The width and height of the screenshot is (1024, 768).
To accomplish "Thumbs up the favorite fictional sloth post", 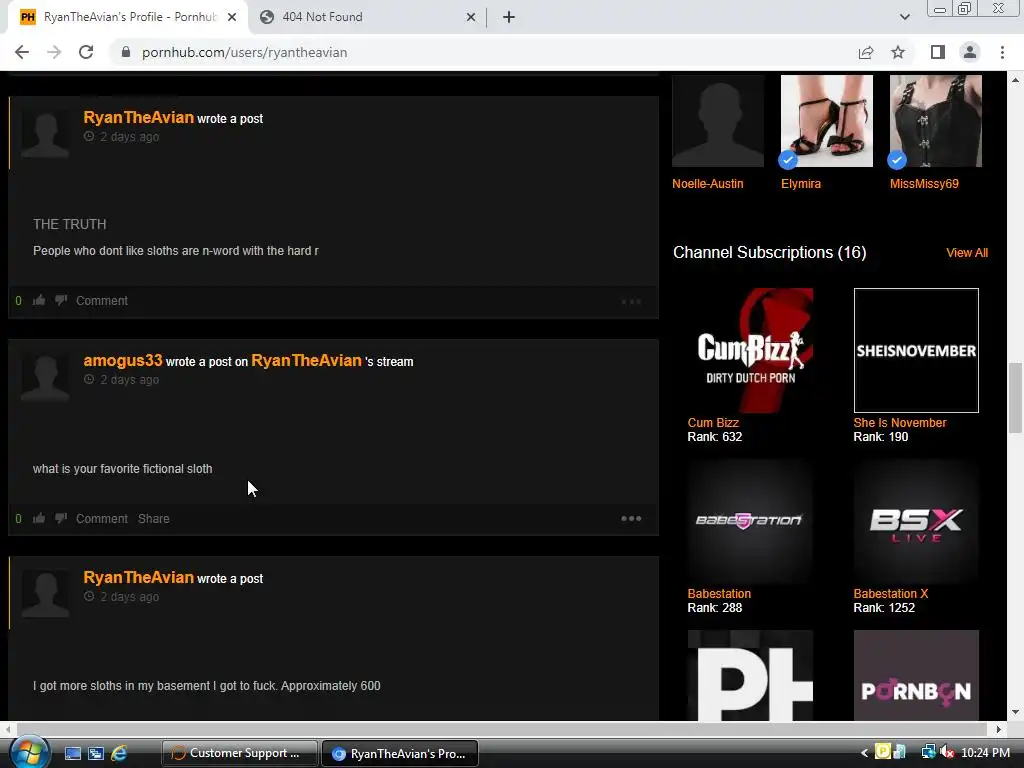I will (x=39, y=519).
